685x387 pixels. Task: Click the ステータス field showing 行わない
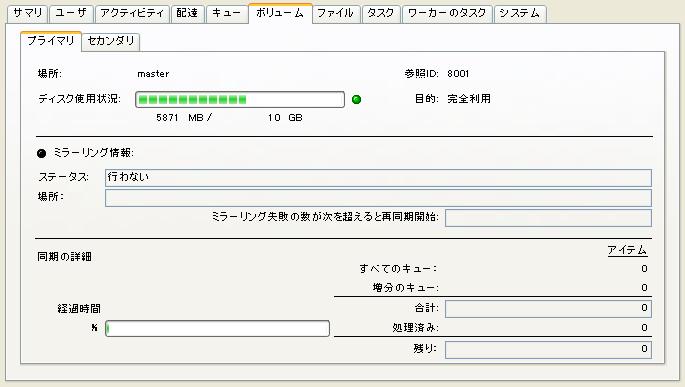coord(378,178)
